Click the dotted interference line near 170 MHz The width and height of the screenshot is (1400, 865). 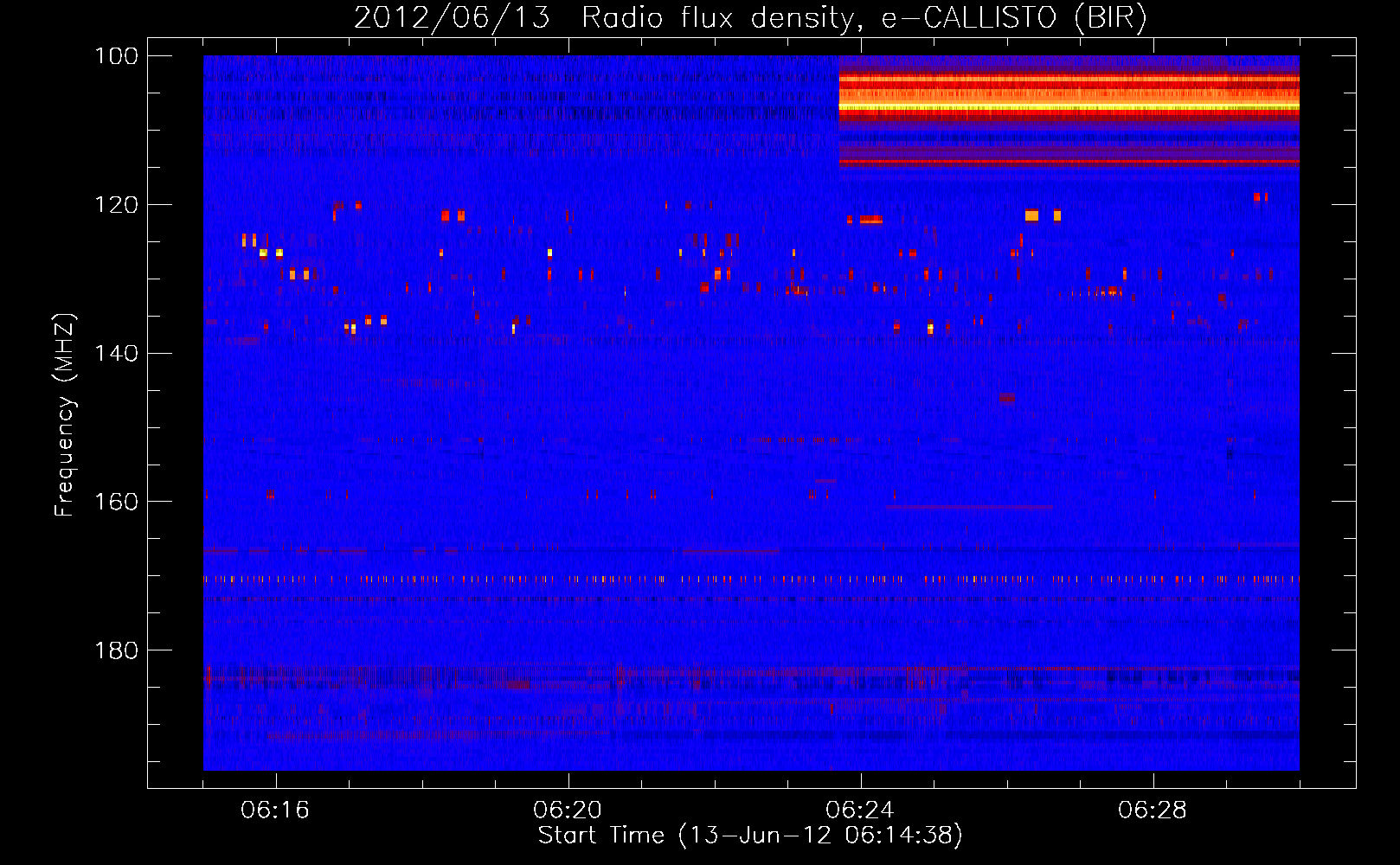751,580
